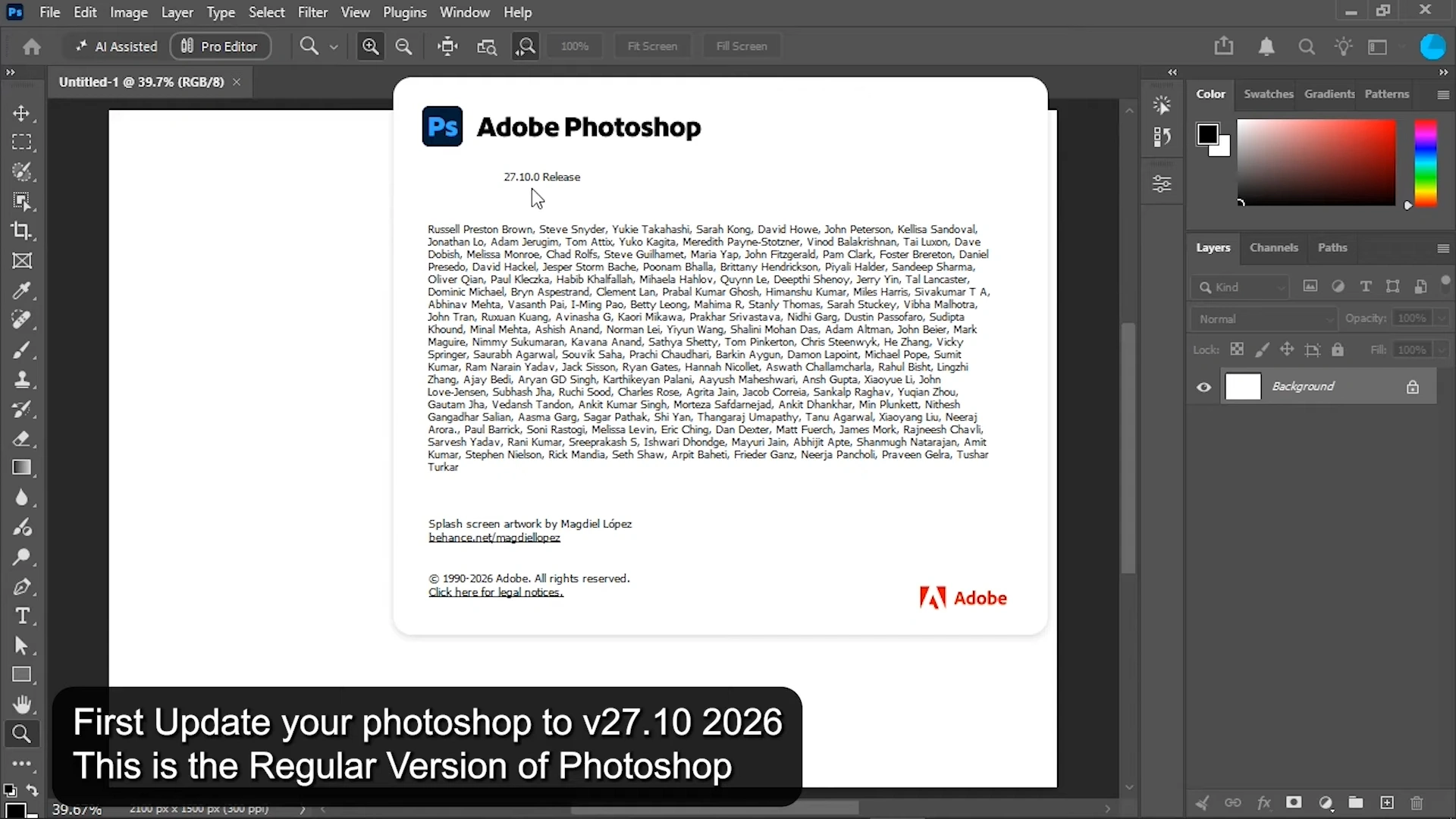Open the Filter menu
1456x819 pixels.
pos(312,12)
